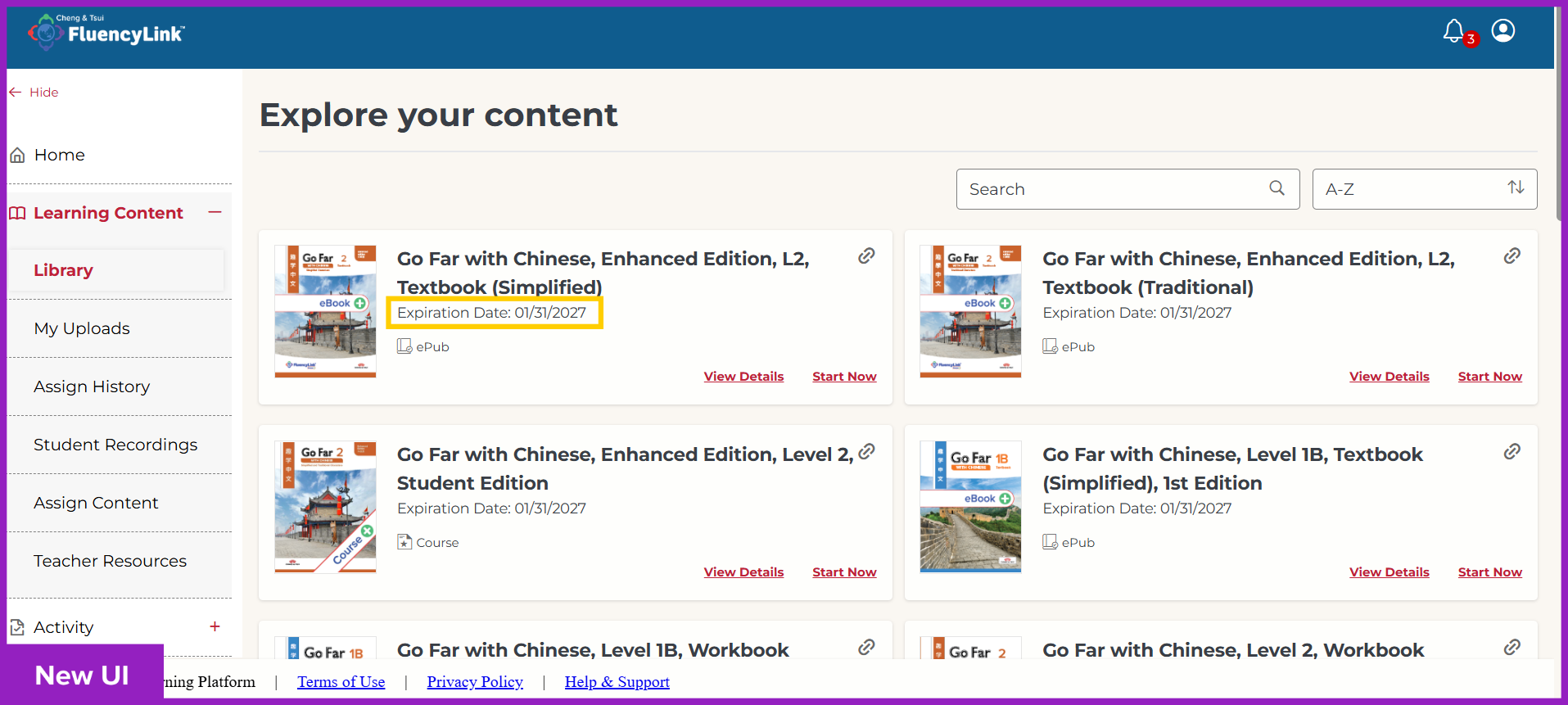Click the New UI badge
Image resolution: width=1568 pixels, height=705 pixels.
(x=82, y=675)
